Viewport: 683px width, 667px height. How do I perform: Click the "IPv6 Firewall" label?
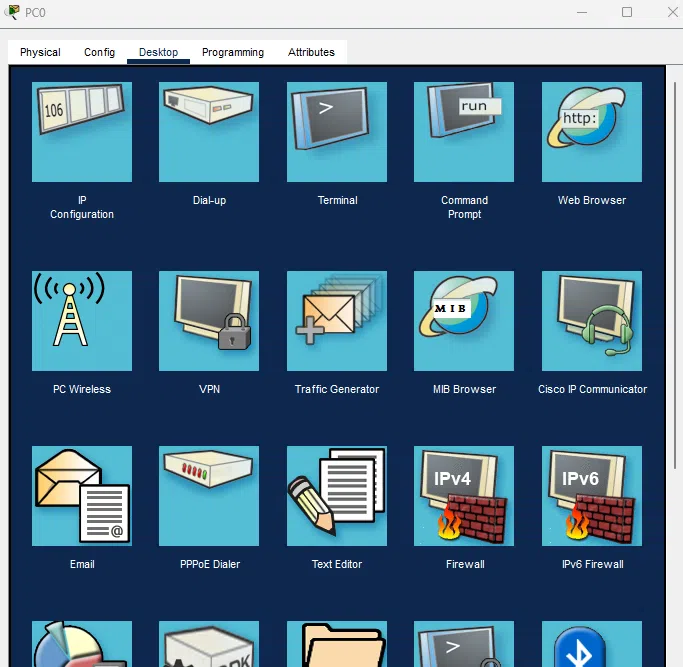[x=592, y=564]
